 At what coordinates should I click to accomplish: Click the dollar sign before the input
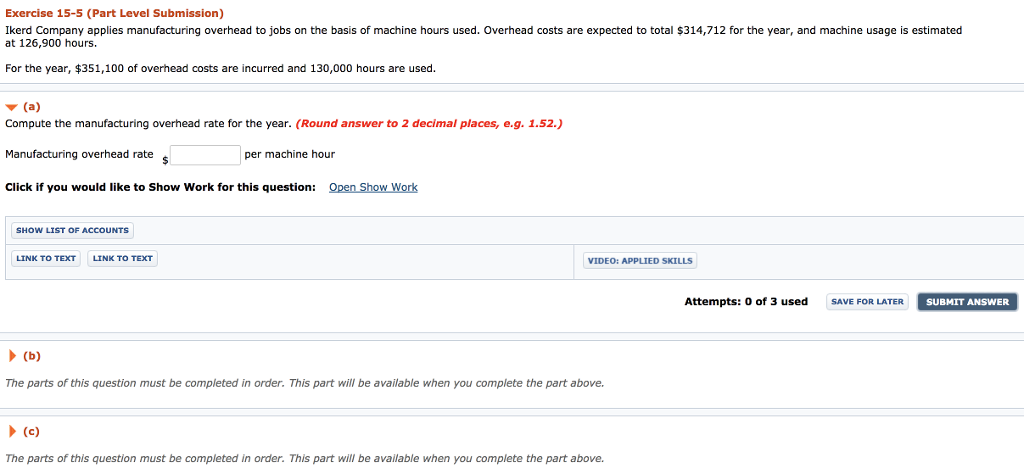[166, 160]
